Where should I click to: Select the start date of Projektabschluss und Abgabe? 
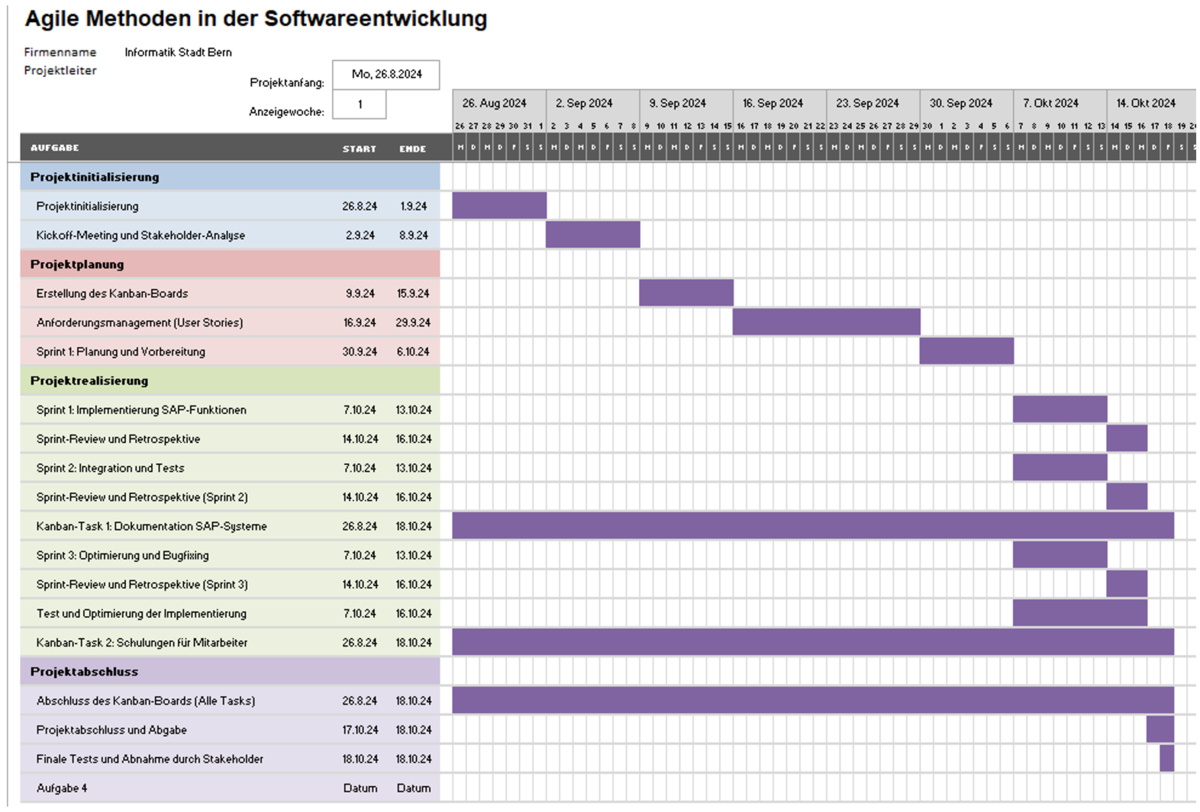[359, 730]
